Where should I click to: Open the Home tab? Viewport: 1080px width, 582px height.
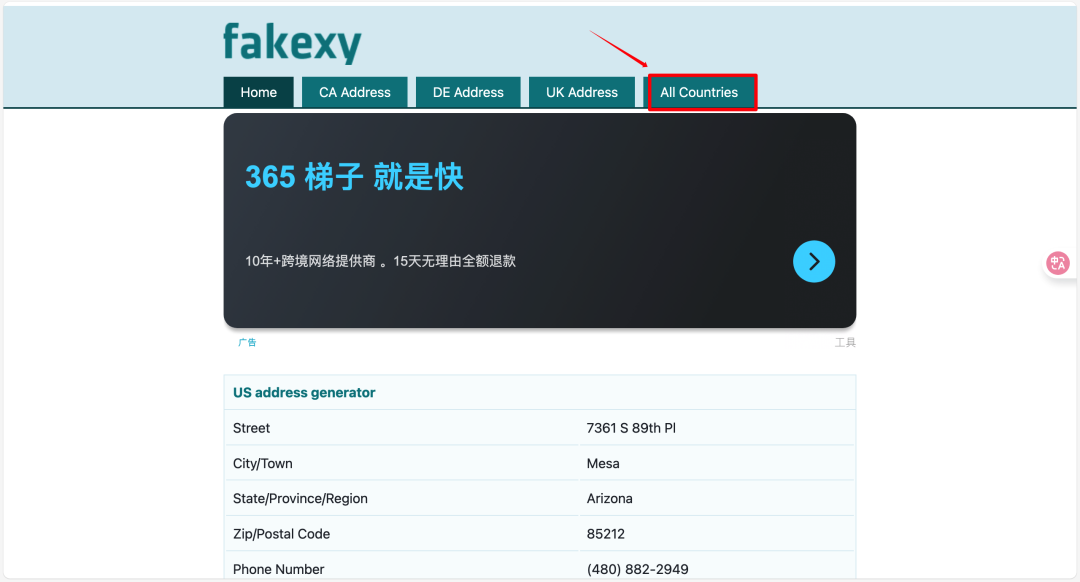pos(258,92)
